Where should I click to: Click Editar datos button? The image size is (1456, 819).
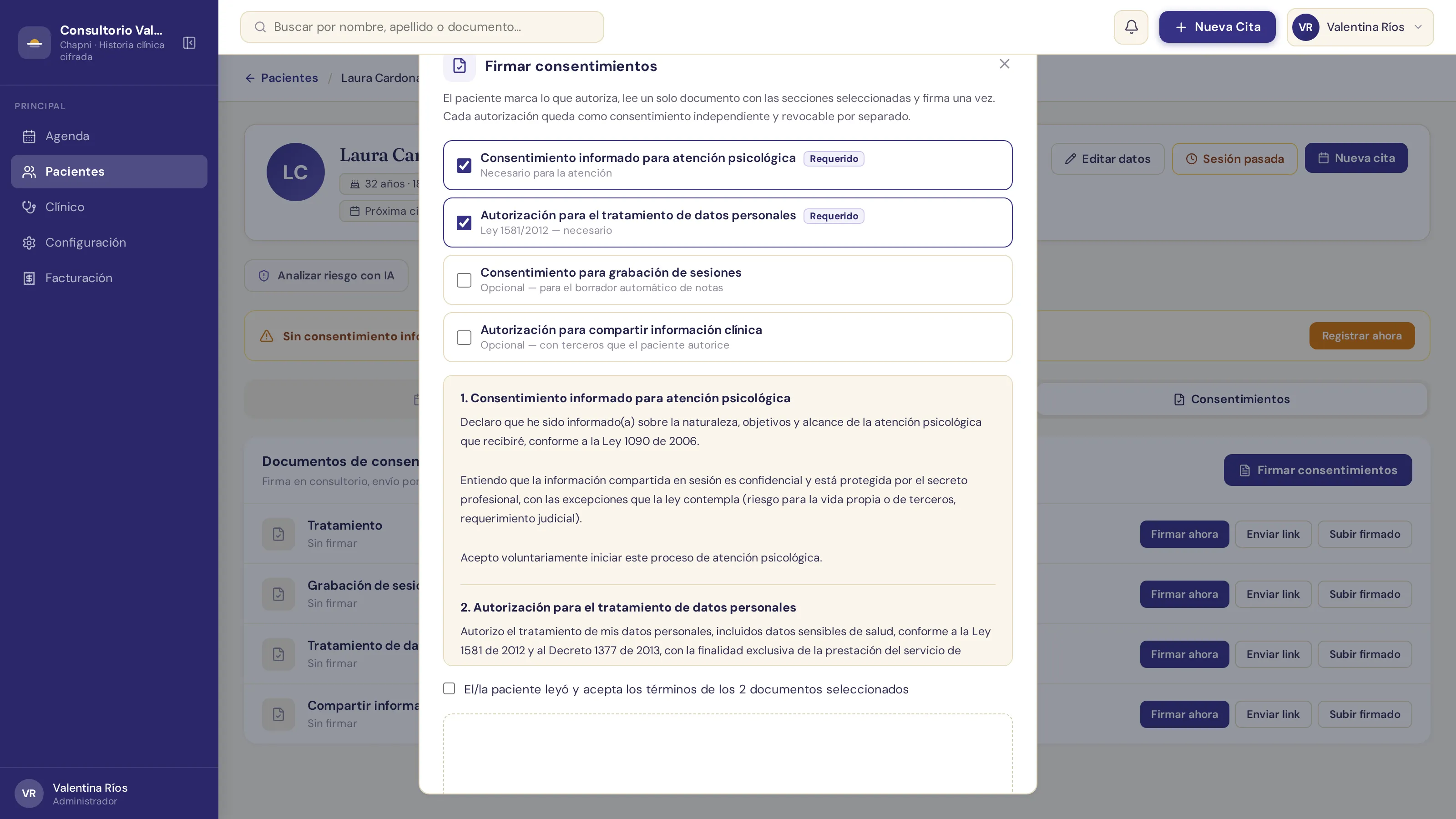pyautogui.click(x=1108, y=159)
